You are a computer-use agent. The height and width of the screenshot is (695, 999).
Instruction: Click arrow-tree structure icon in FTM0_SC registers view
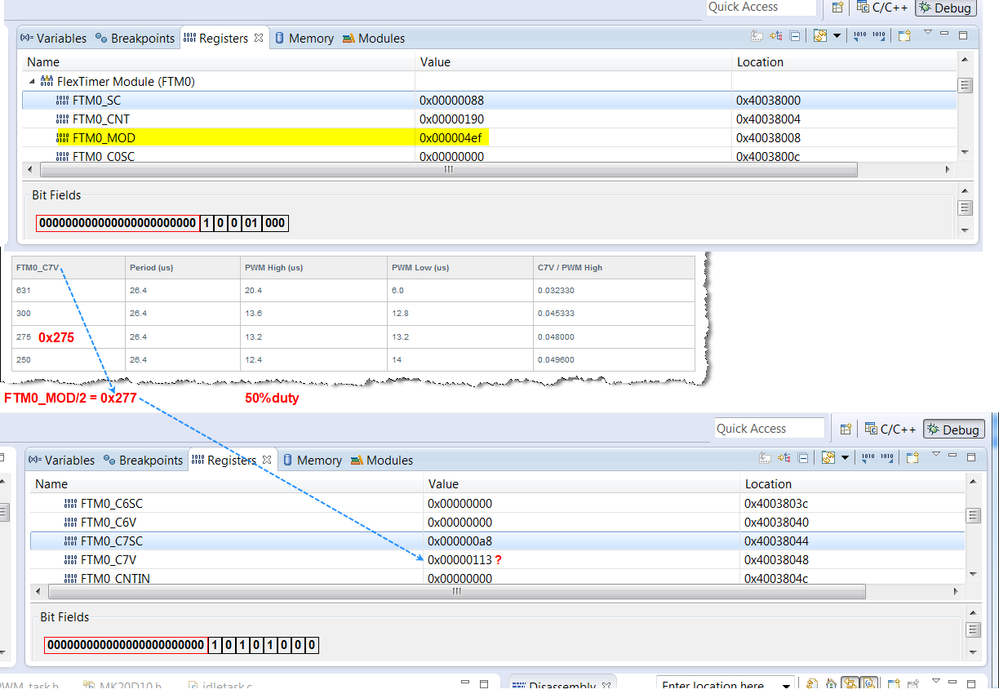pyautogui.click(x=775, y=36)
